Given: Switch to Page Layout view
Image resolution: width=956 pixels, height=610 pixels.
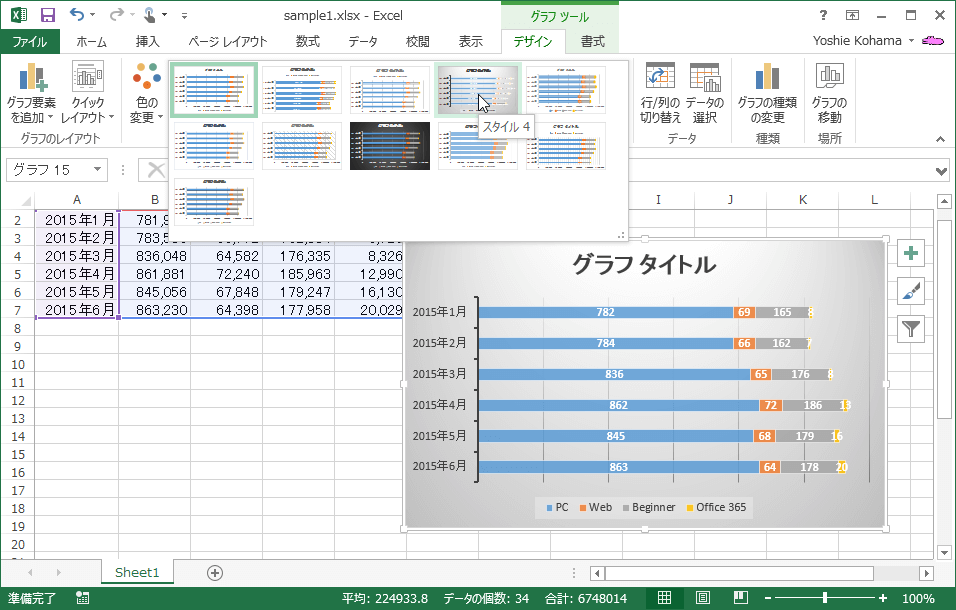Looking at the screenshot, I should pyautogui.click(x=702, y=598).
